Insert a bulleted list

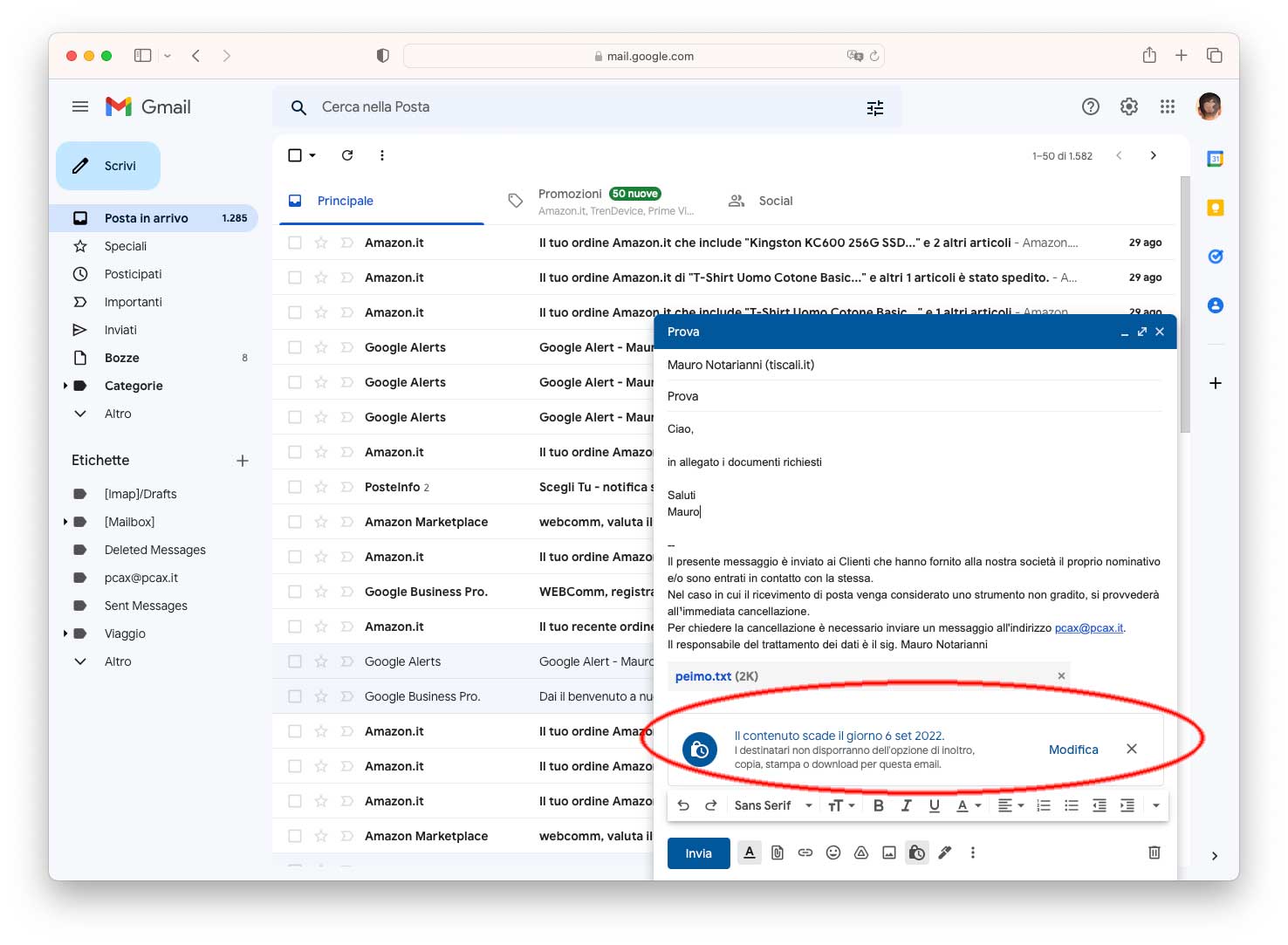[x=1072, y=805]
